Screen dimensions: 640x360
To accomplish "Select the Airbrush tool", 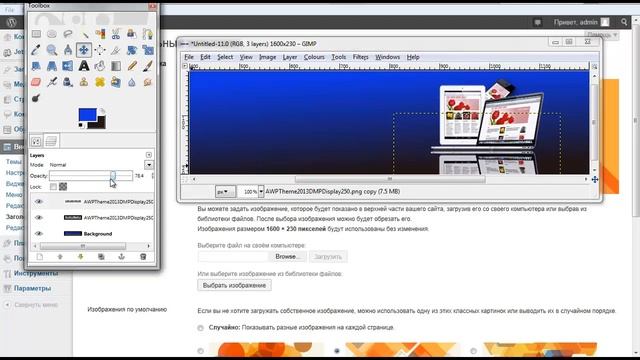I will point(52,82).
